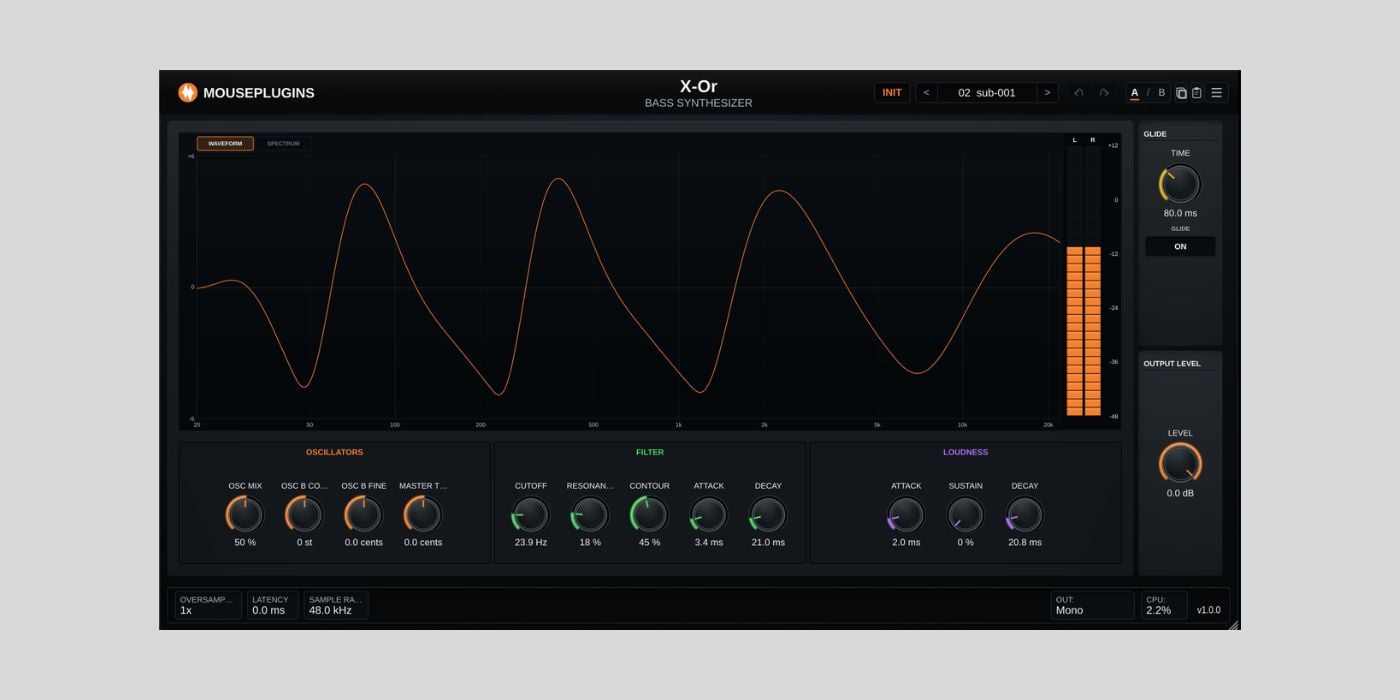Click the GLIDE panel header
1400x700 pixels.
point(1155,134)
